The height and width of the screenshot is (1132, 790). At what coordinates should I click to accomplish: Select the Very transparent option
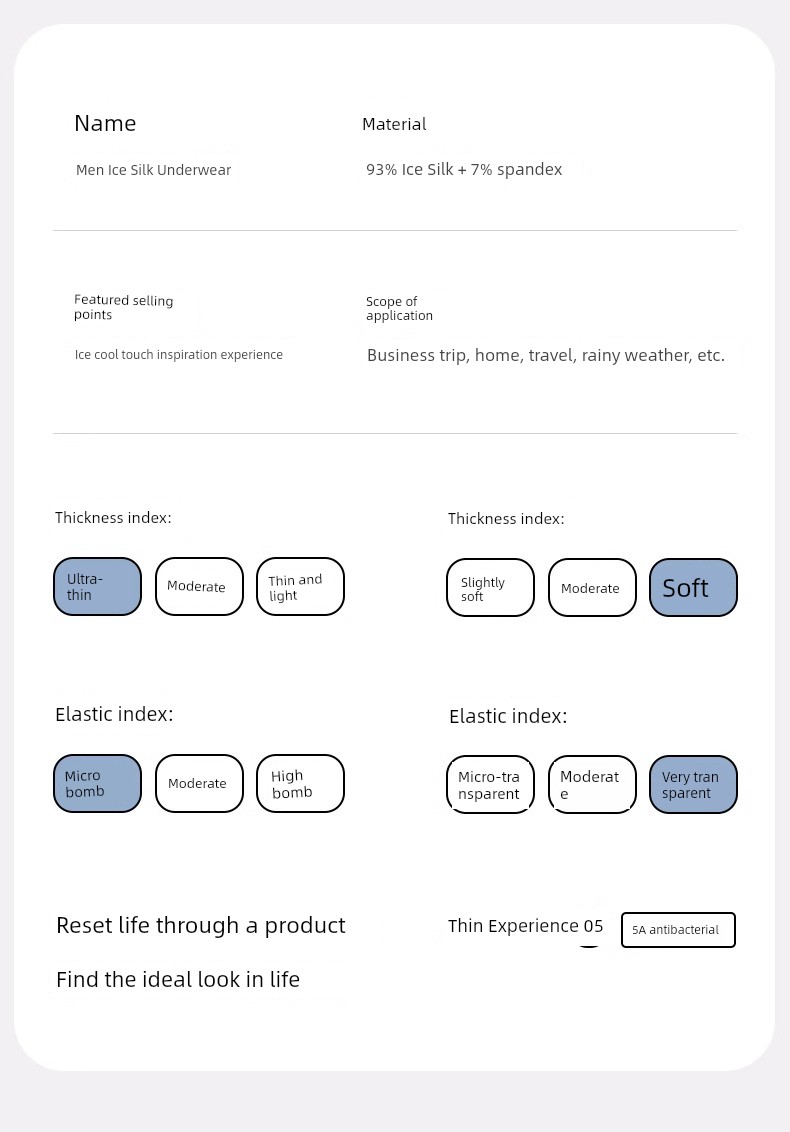tap(693, 785)
